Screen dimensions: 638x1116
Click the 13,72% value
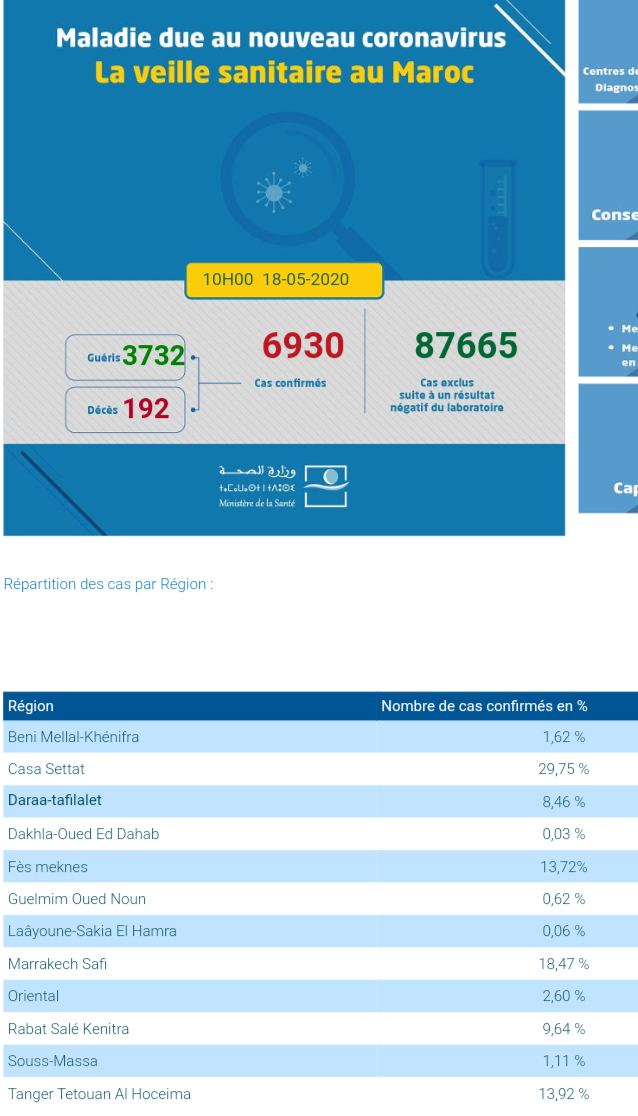(x=563, y=867)
